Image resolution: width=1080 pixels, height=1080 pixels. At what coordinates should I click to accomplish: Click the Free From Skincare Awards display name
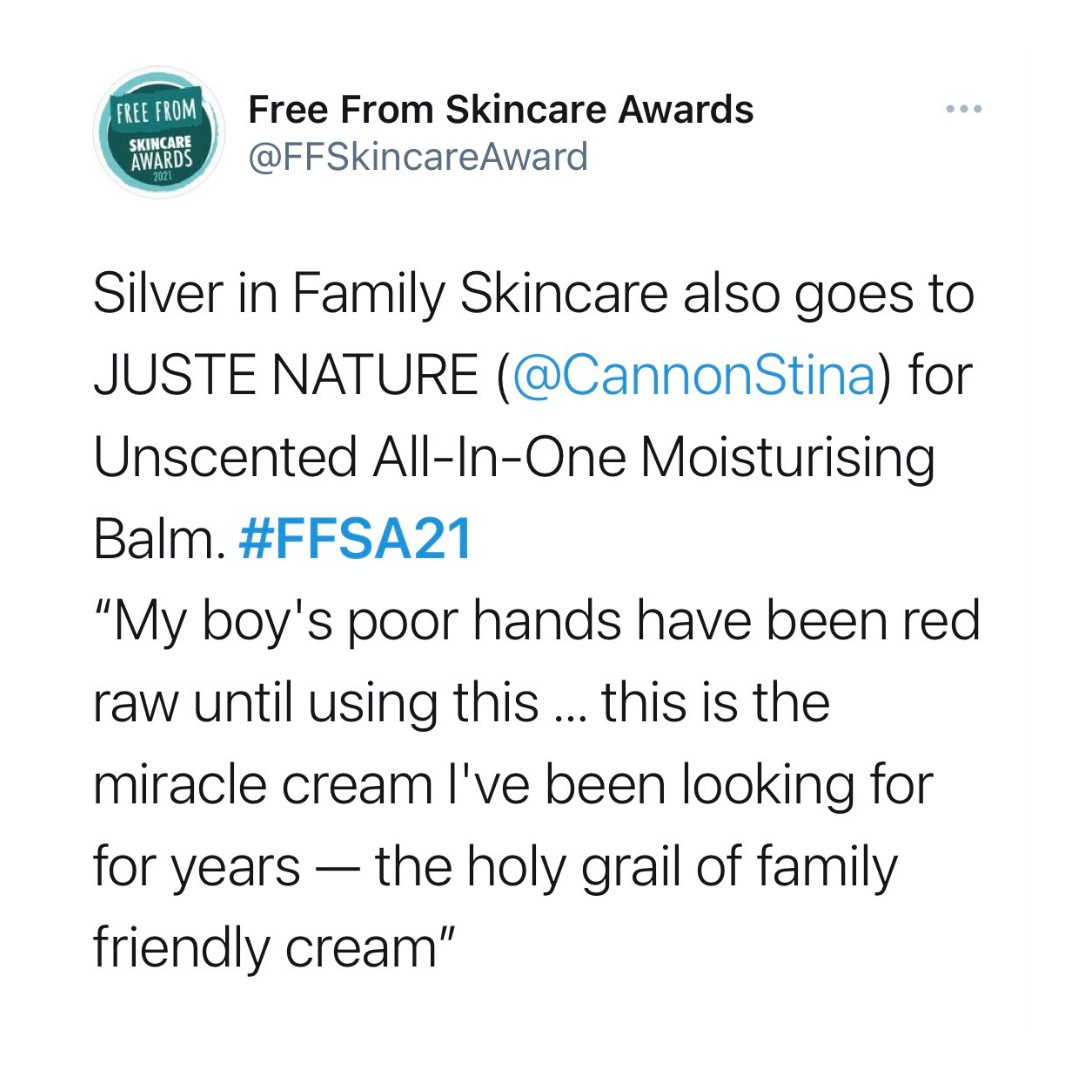(x=501, y=109)
